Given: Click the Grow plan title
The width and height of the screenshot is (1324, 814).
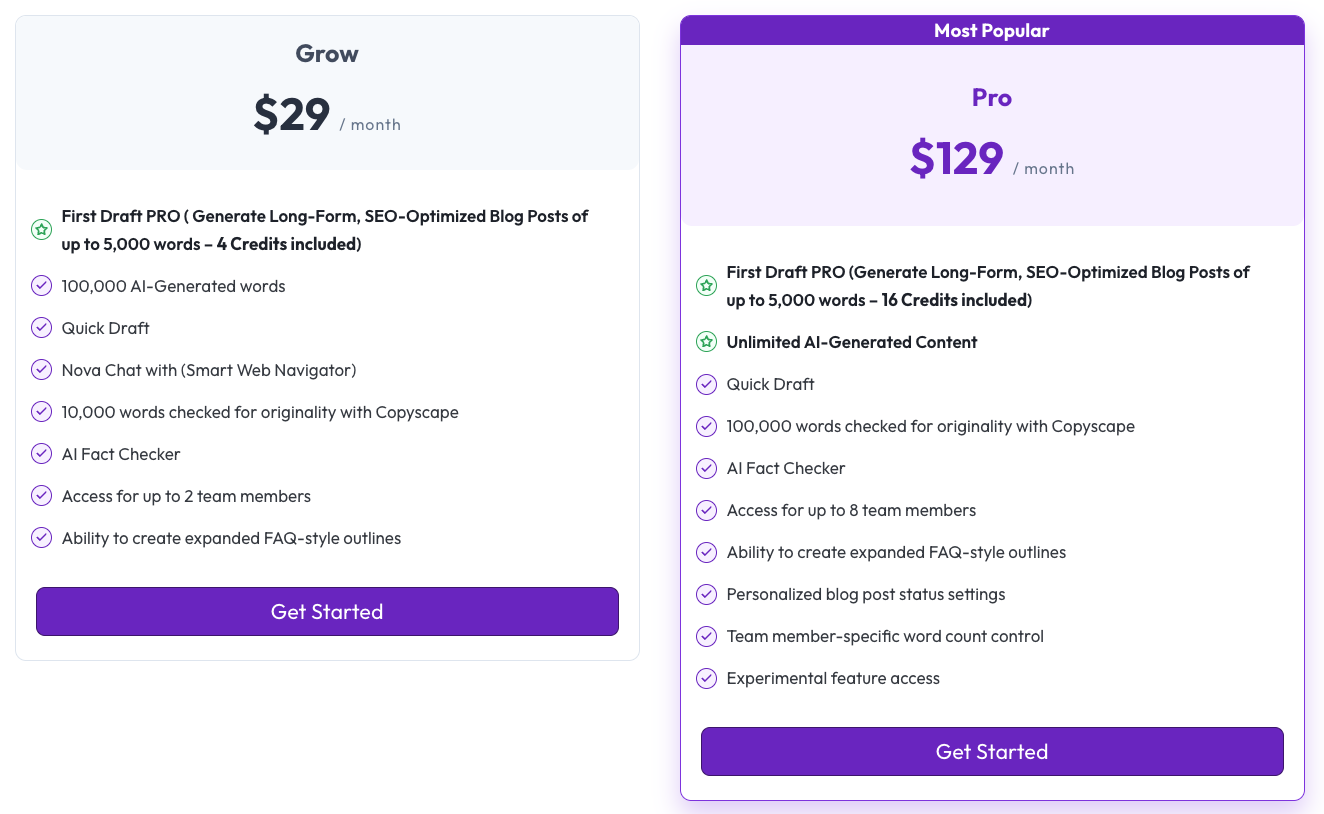Looking at the screenshot, I should click(x=327, y=54).
